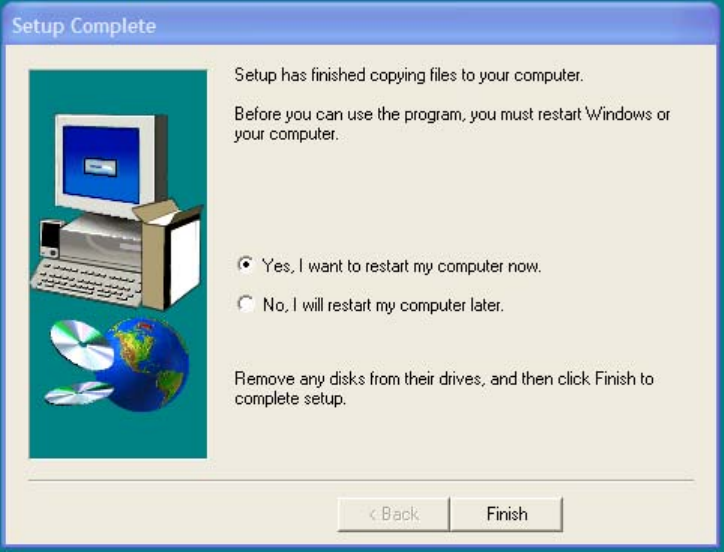The height and width of the screenshot is (552, 724).
Task: Click the "Before you can use the program" paragraph
Action: pos(452,124)
